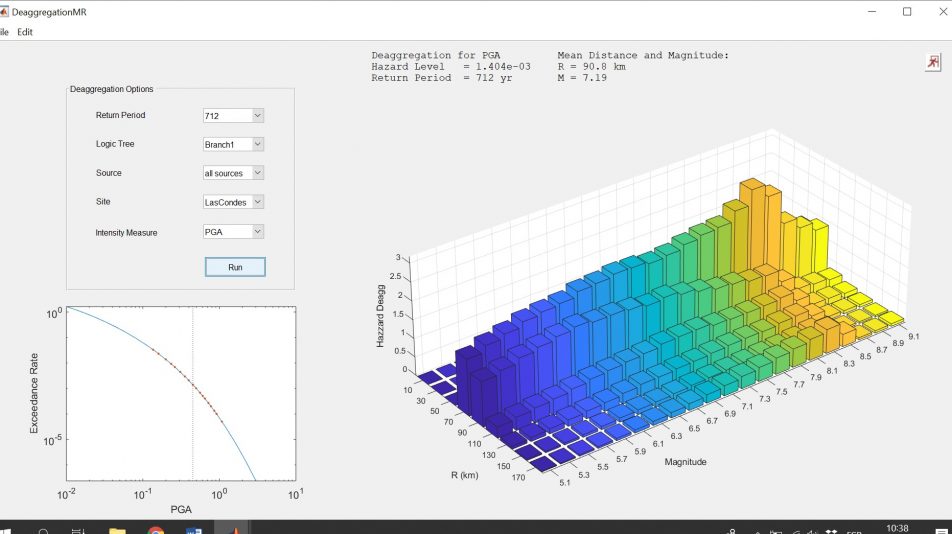The image size is (952, 534).
Task: Click the Chrome icon in the taskbar
Action: pyautogui.click(x=156, y=530)
